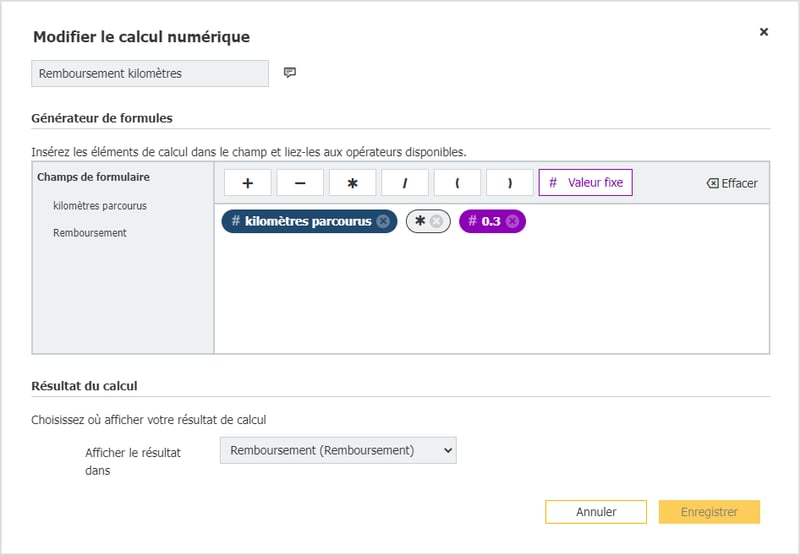Viewport: 800px width, 555px height.
Task: Add a closing parenthesis to formula
Action: (x=509, y=183)
